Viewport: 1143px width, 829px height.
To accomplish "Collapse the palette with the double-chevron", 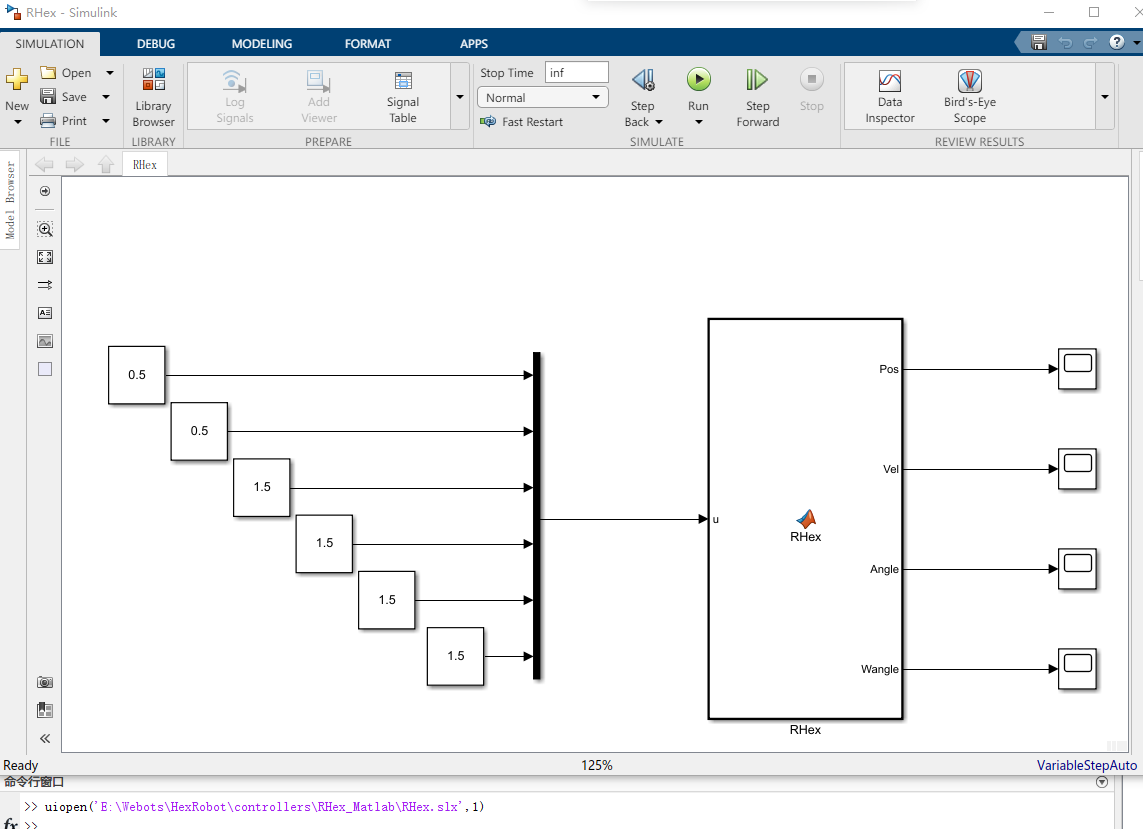I will click(x=44, y=738).
